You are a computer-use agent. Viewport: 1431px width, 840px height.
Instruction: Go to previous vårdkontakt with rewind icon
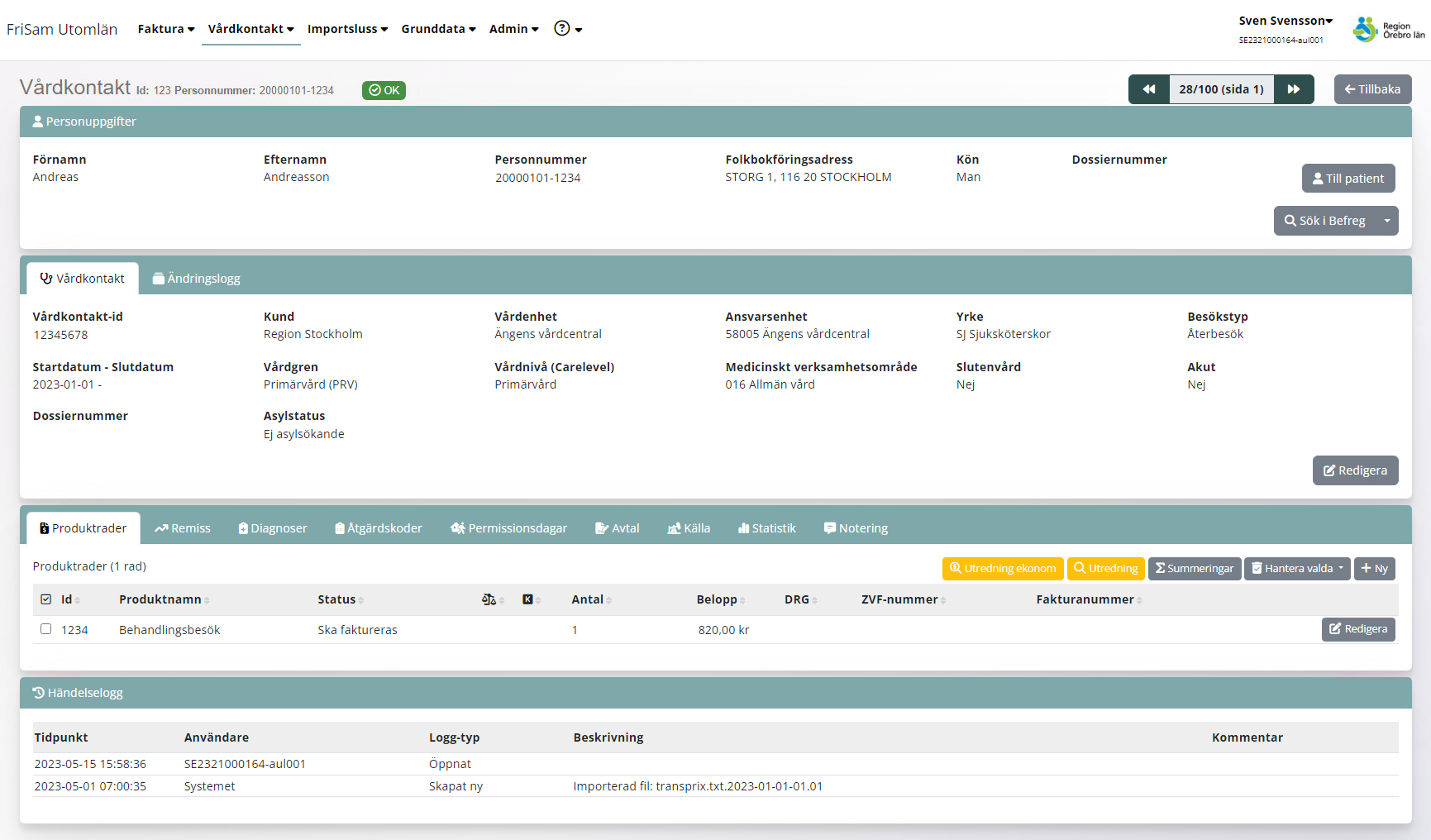(x=1149, y=89)
